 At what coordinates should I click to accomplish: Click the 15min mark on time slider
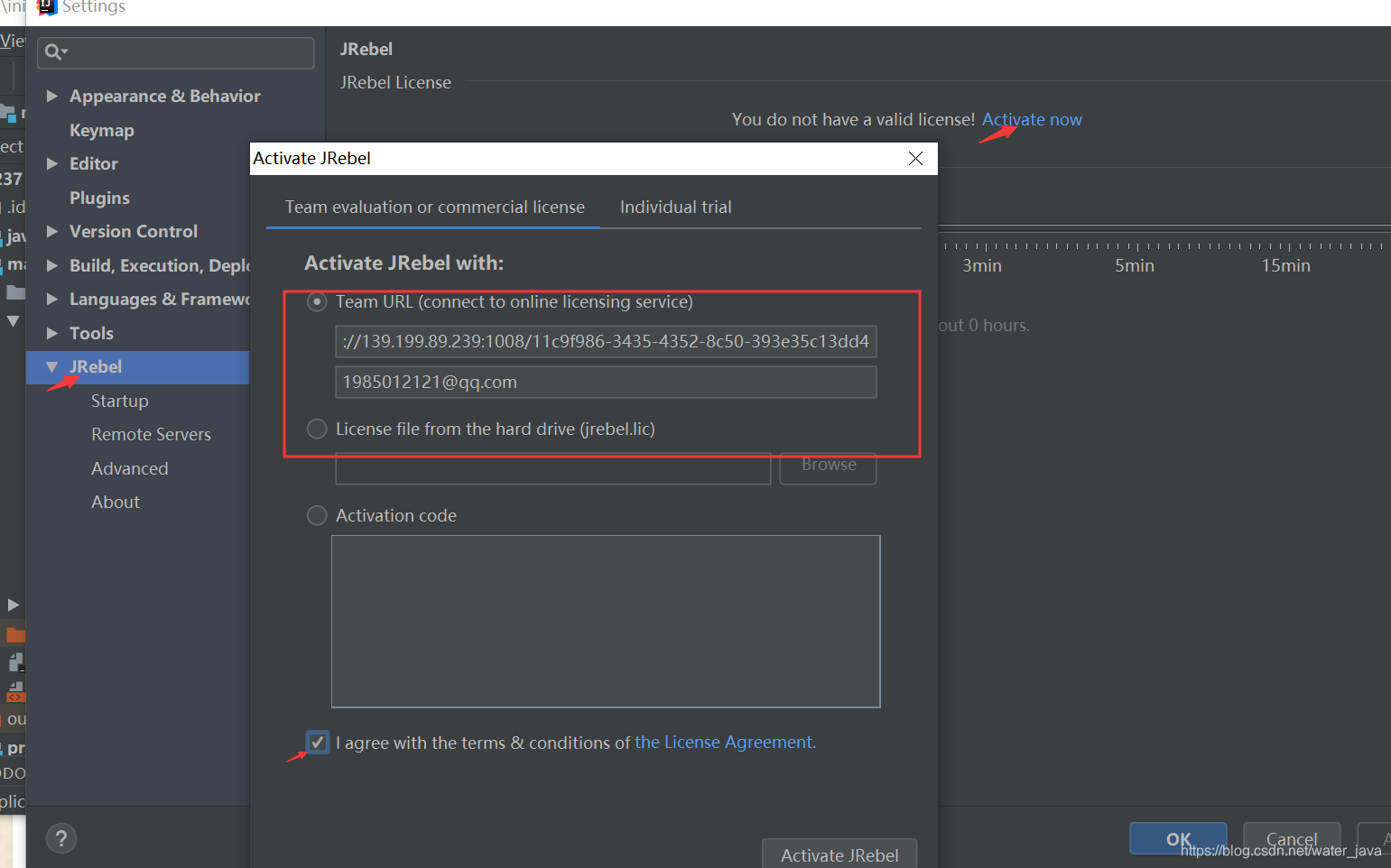[1285, 266]
